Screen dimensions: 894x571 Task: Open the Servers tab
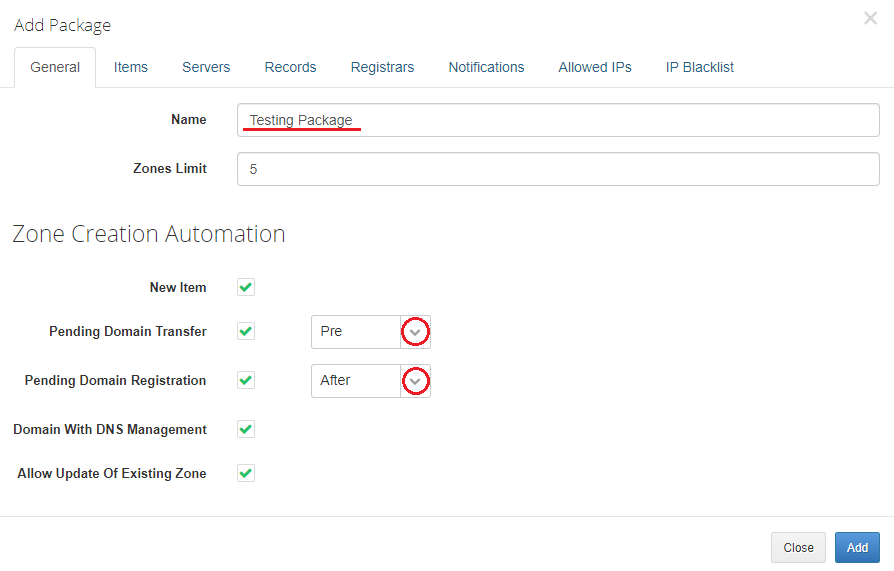(206, 68)
